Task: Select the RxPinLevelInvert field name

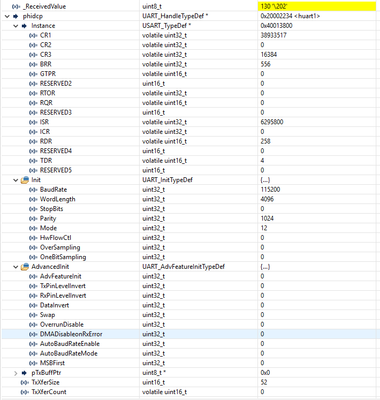Action: click(x=63, y=296)
